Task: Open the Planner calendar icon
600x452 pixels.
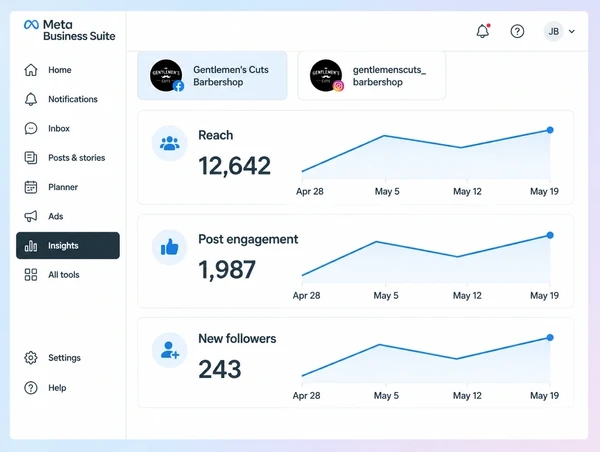Action: pyautogui.click(x=31, y=187)
